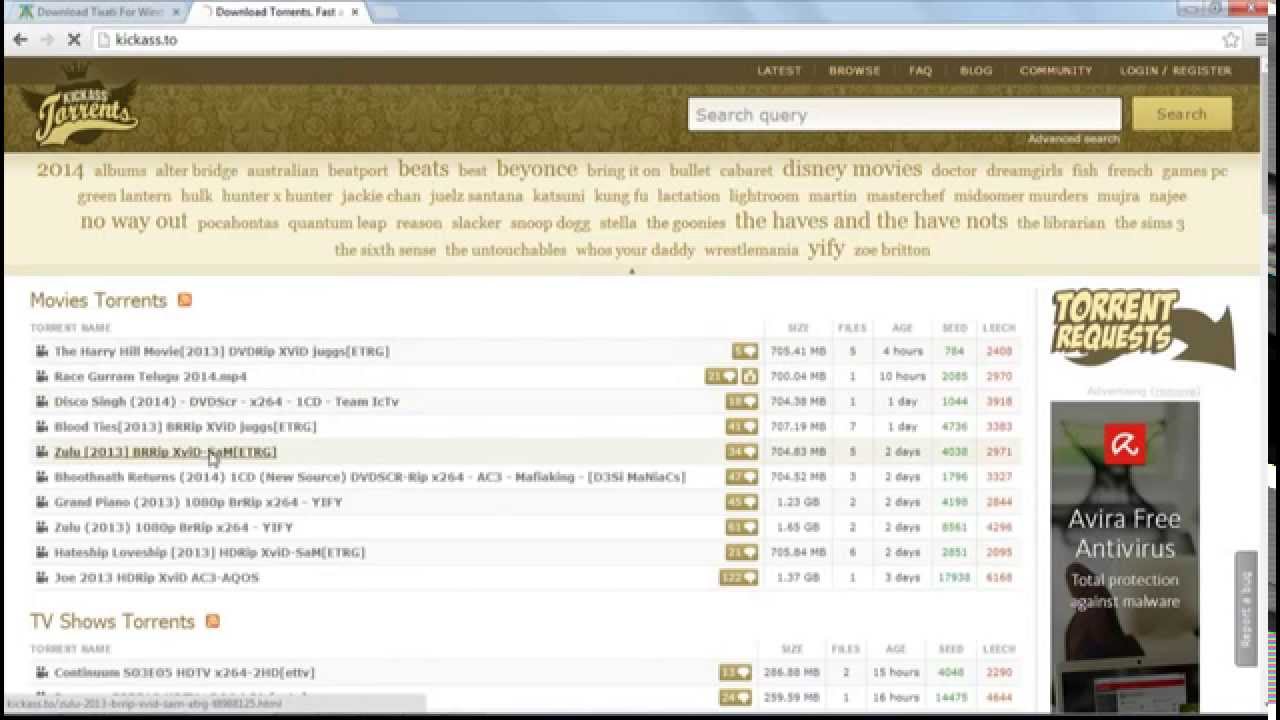Click the browser back arrow

click(19, 40)
